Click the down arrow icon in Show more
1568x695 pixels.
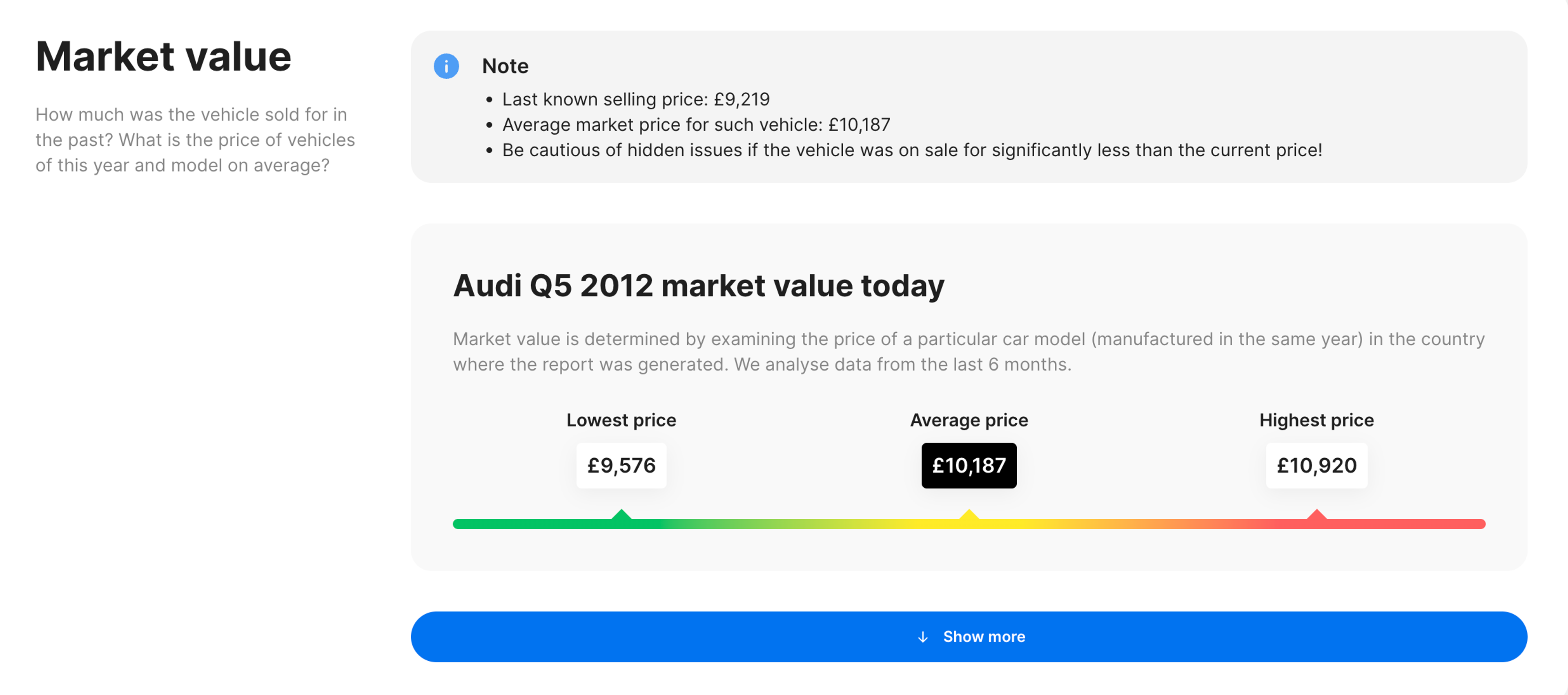click(923, 637)
